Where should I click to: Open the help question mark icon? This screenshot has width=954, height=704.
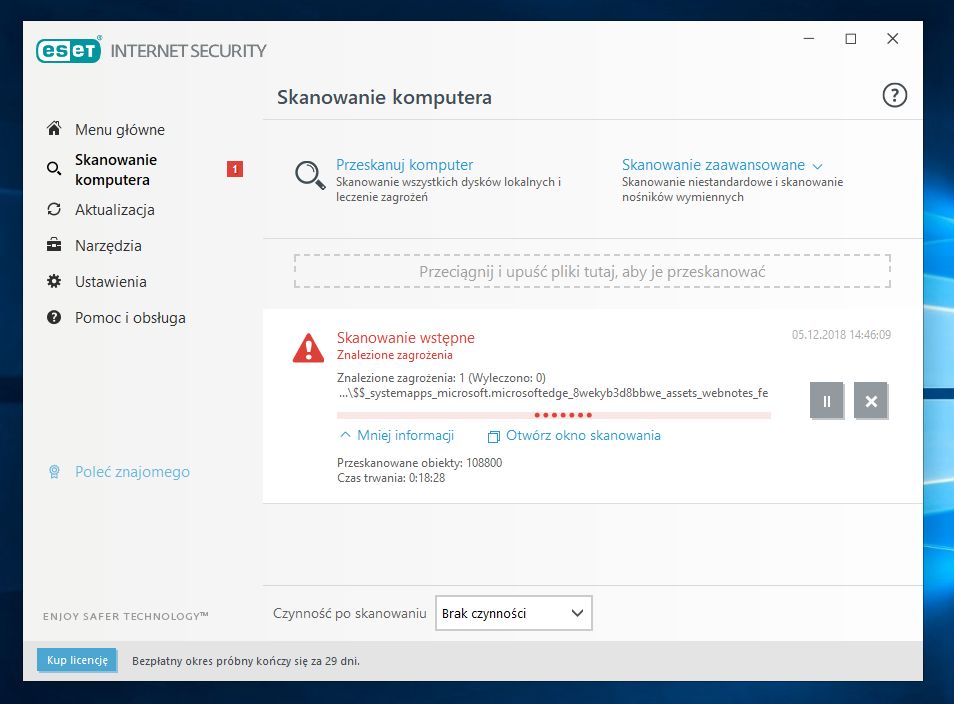click(x=894, y=96)
